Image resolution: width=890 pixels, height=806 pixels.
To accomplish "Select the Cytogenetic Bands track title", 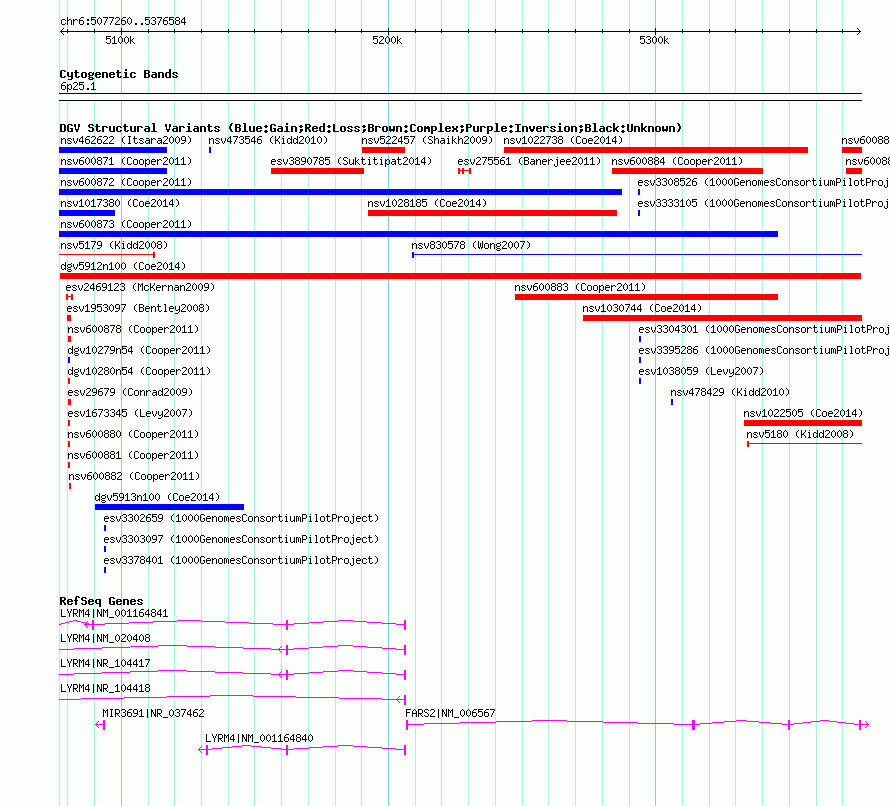I will [119, 74].
